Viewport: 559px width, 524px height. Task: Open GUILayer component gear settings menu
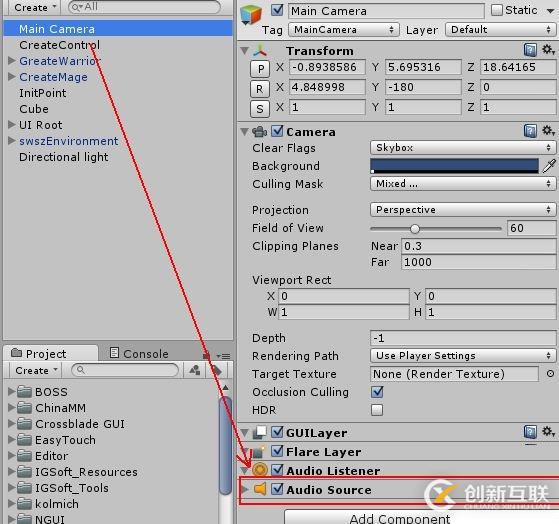(x=548, y=432)
